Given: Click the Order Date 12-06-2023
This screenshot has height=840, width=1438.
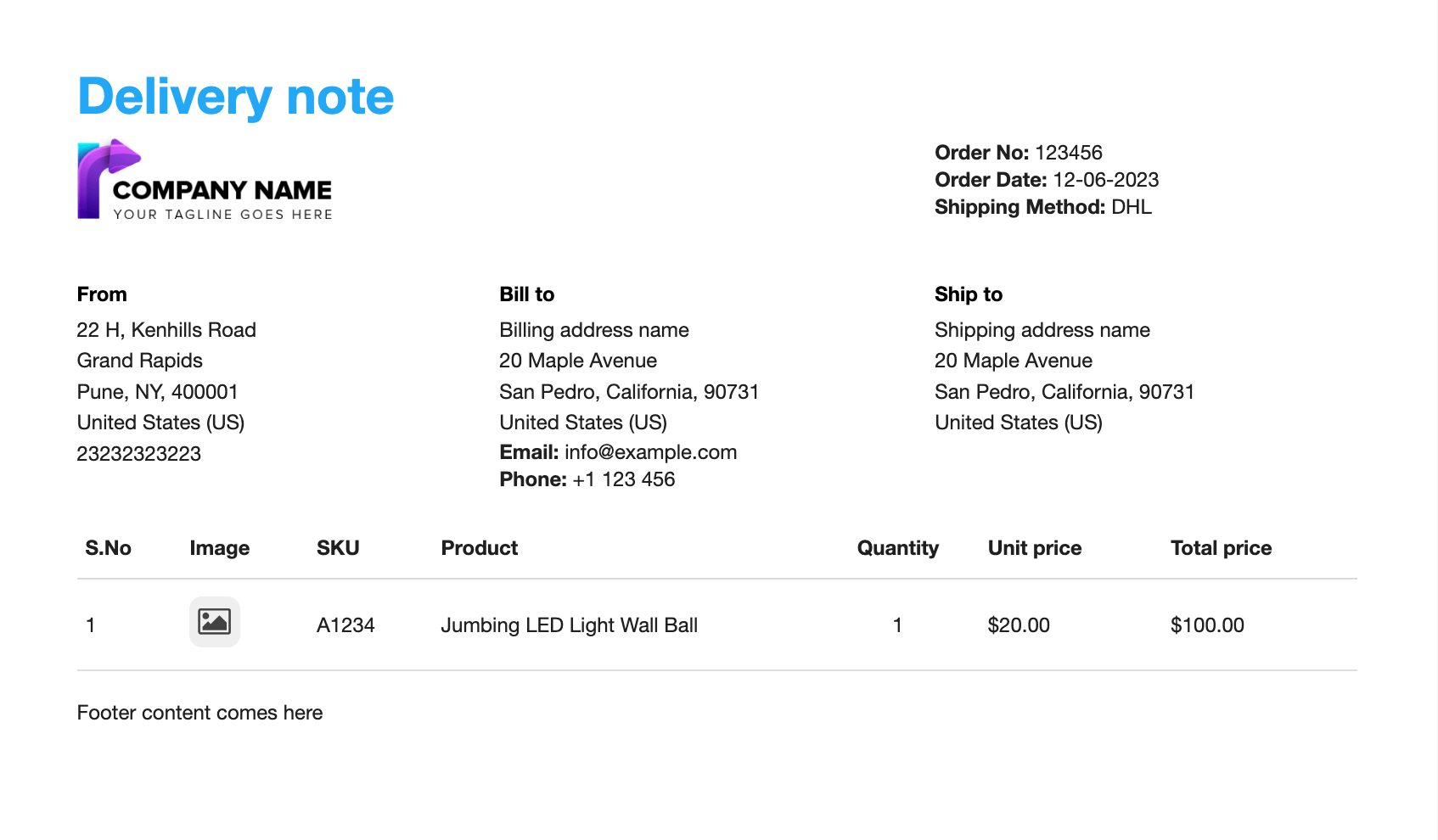Looking at the screenshot, I should [x=1105, y=180].
